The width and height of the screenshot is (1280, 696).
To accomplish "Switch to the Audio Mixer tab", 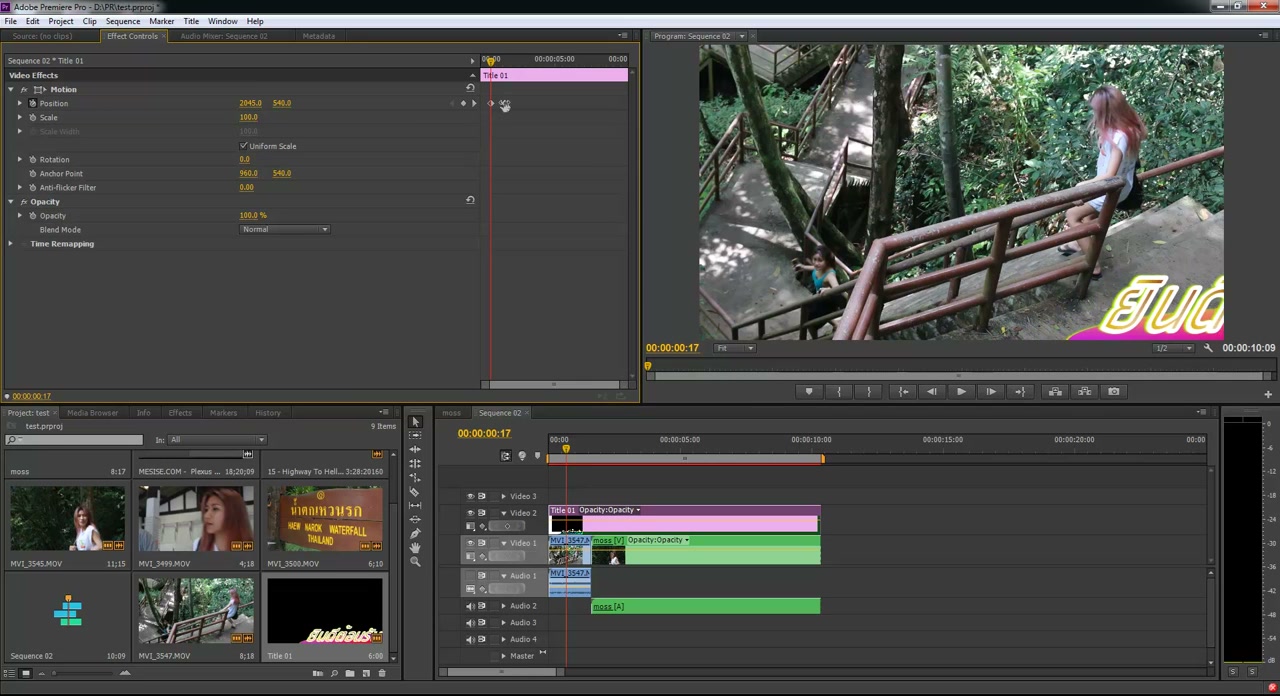I will 224,36.
